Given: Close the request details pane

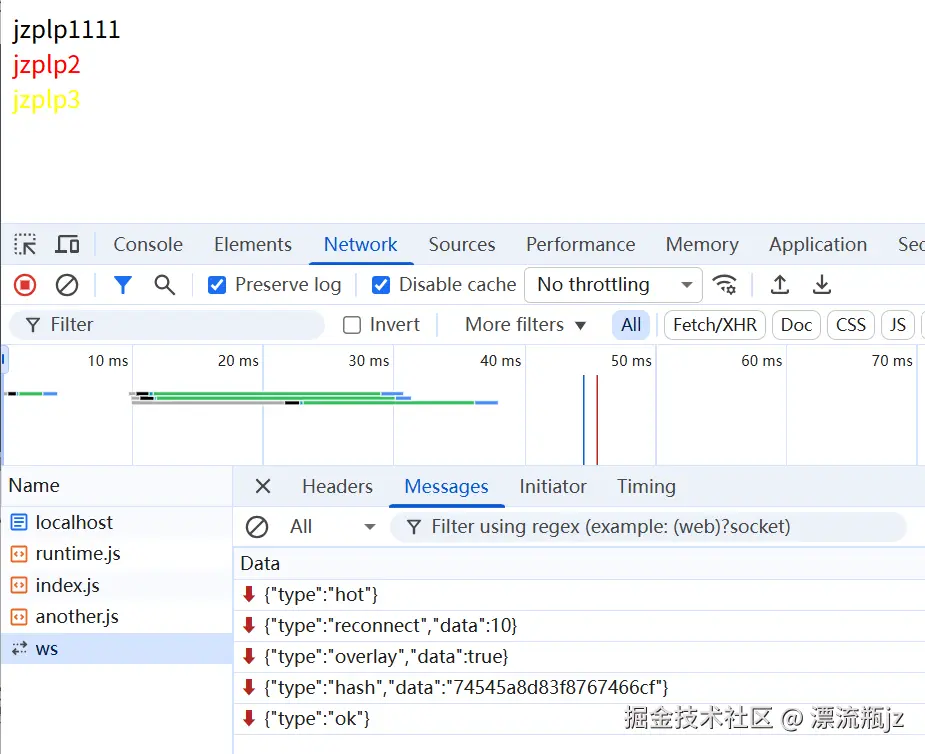Looking at the screenshot, I should [263, 486].
